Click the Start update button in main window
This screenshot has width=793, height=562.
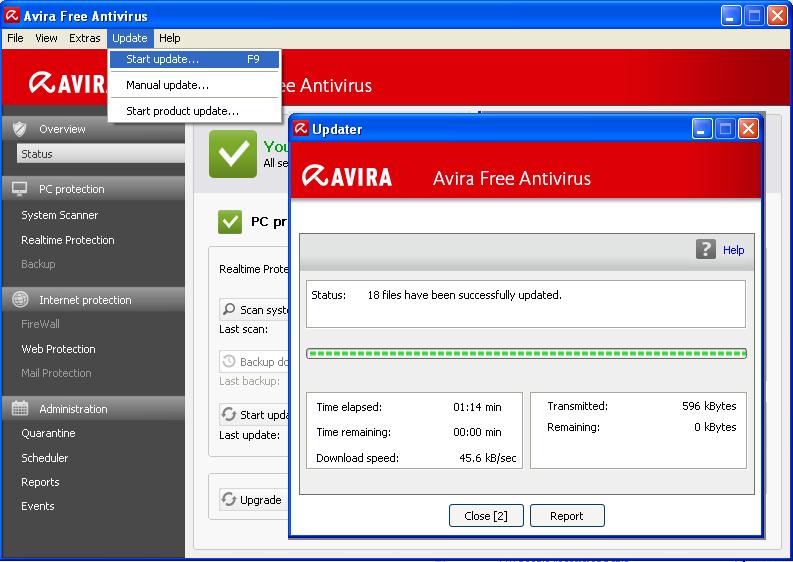pyautogui.click(x=253, y=415)
